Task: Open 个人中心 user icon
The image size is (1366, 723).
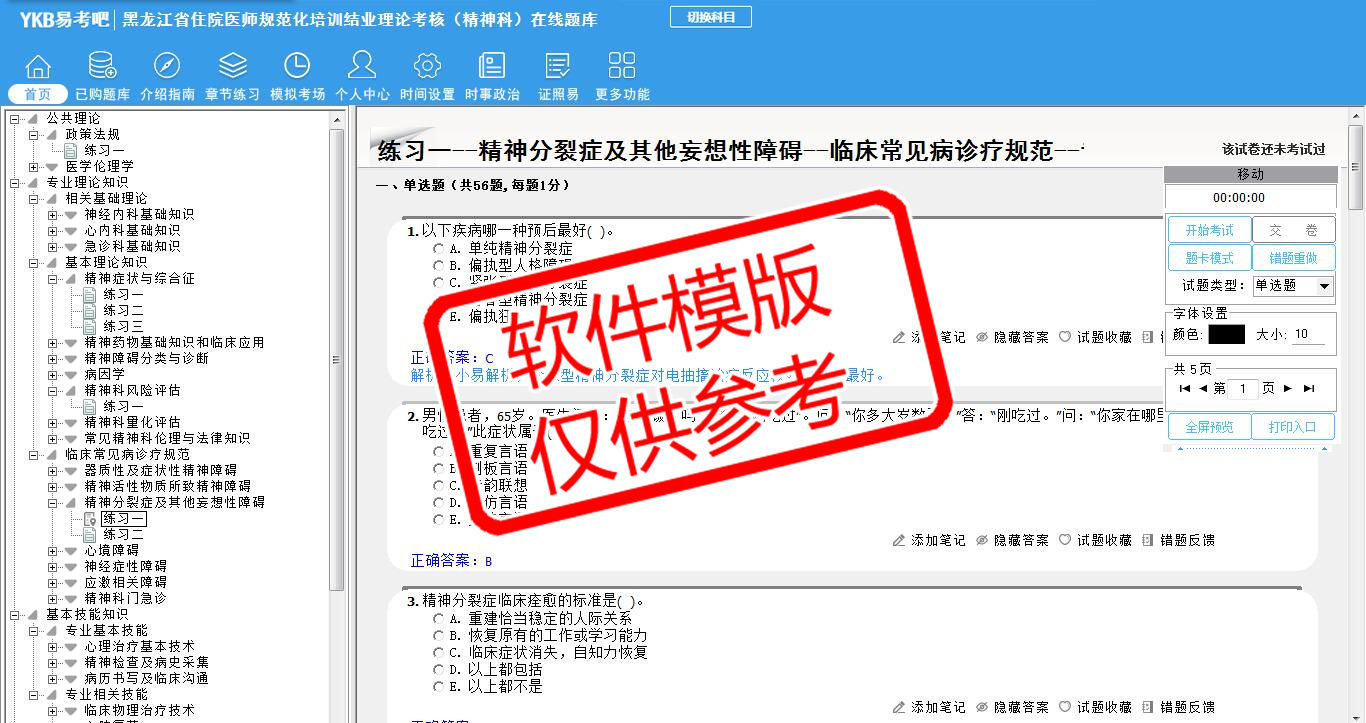Action: click(362, 67)
